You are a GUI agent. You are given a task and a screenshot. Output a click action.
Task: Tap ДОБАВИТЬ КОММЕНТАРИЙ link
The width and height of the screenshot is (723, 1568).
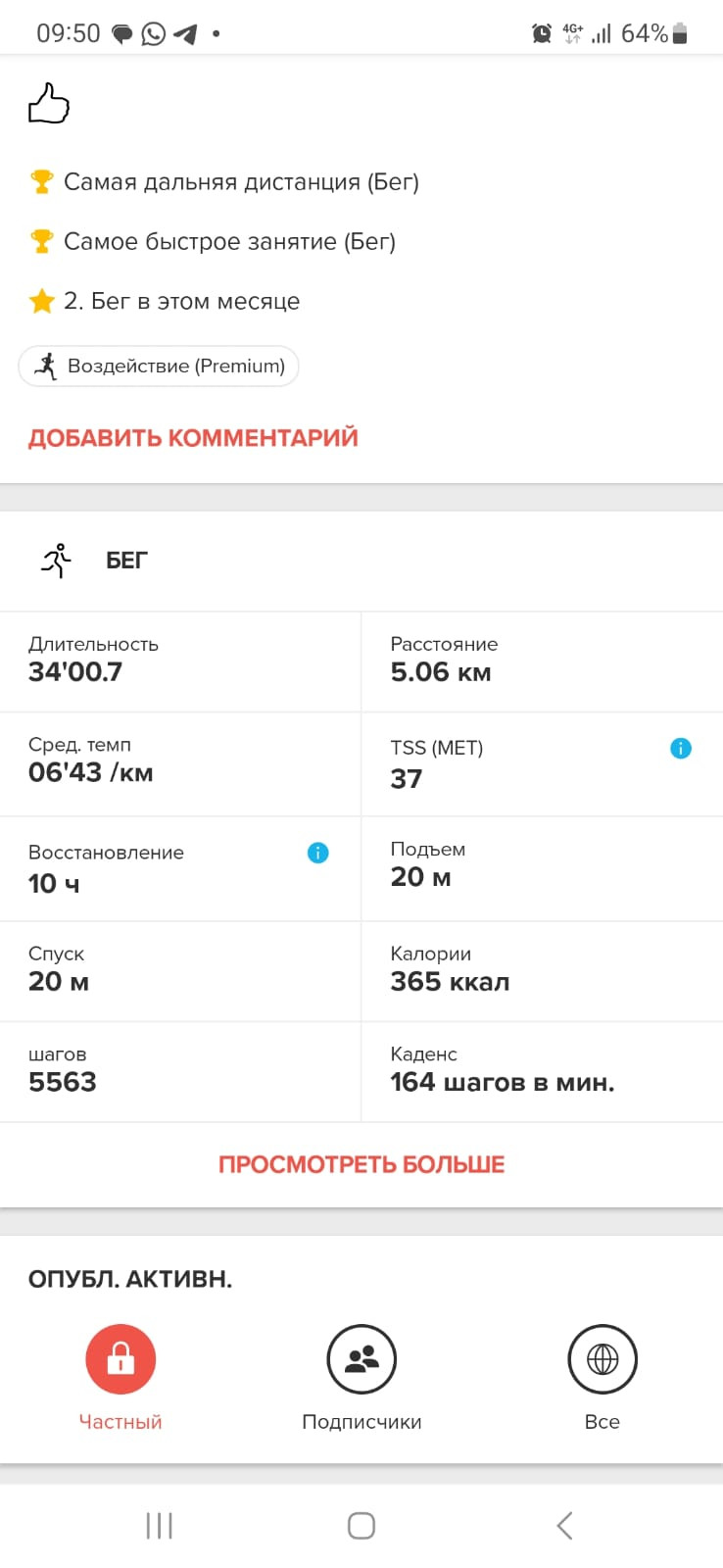[x=193, y=438]
